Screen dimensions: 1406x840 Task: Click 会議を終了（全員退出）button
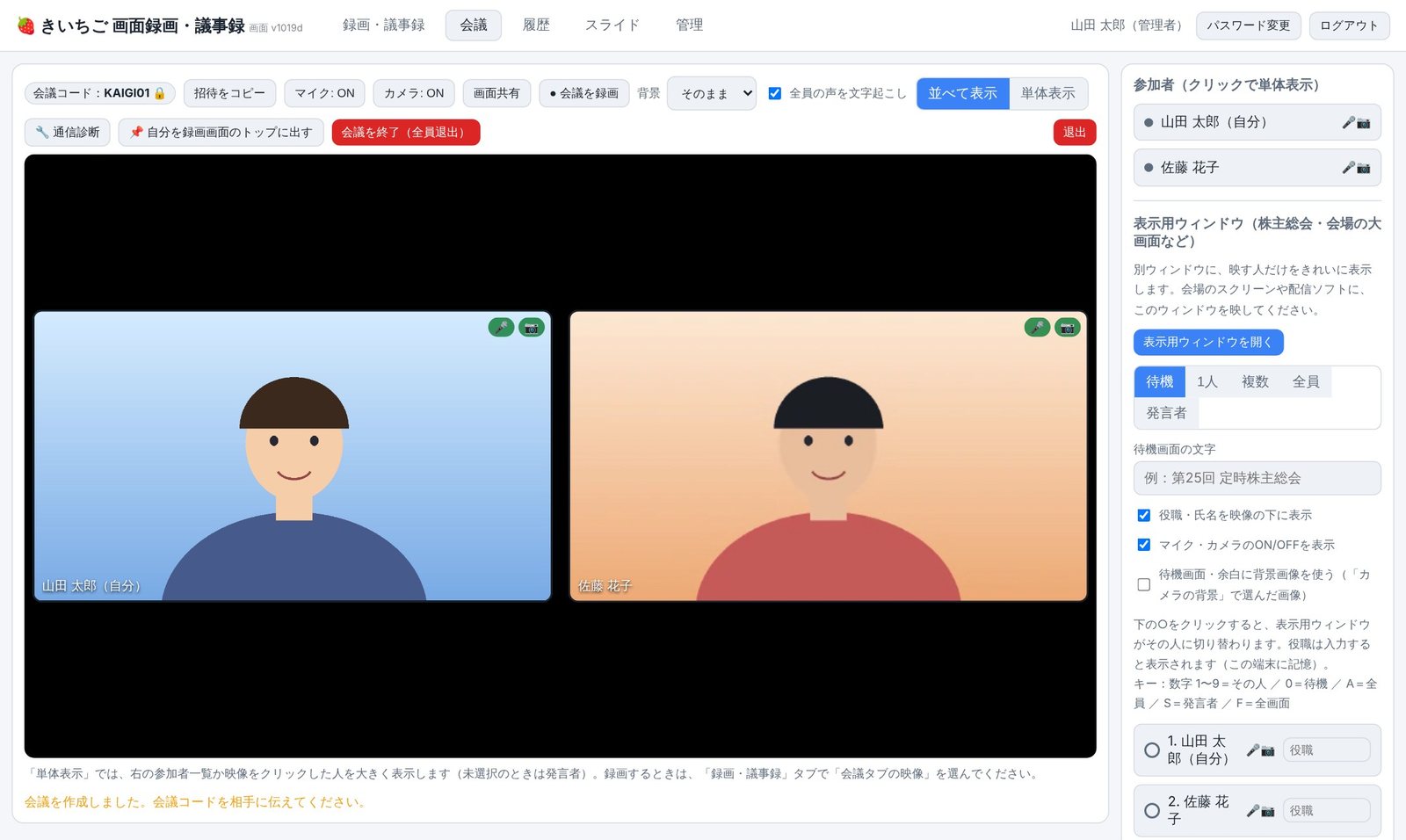coord(406,132)
